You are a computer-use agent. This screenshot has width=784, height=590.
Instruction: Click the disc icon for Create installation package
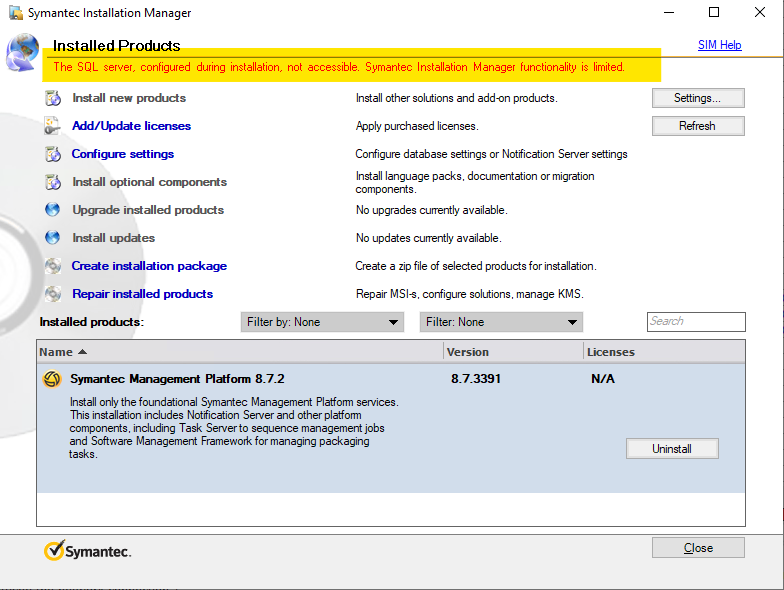click(x=53, y=266)
